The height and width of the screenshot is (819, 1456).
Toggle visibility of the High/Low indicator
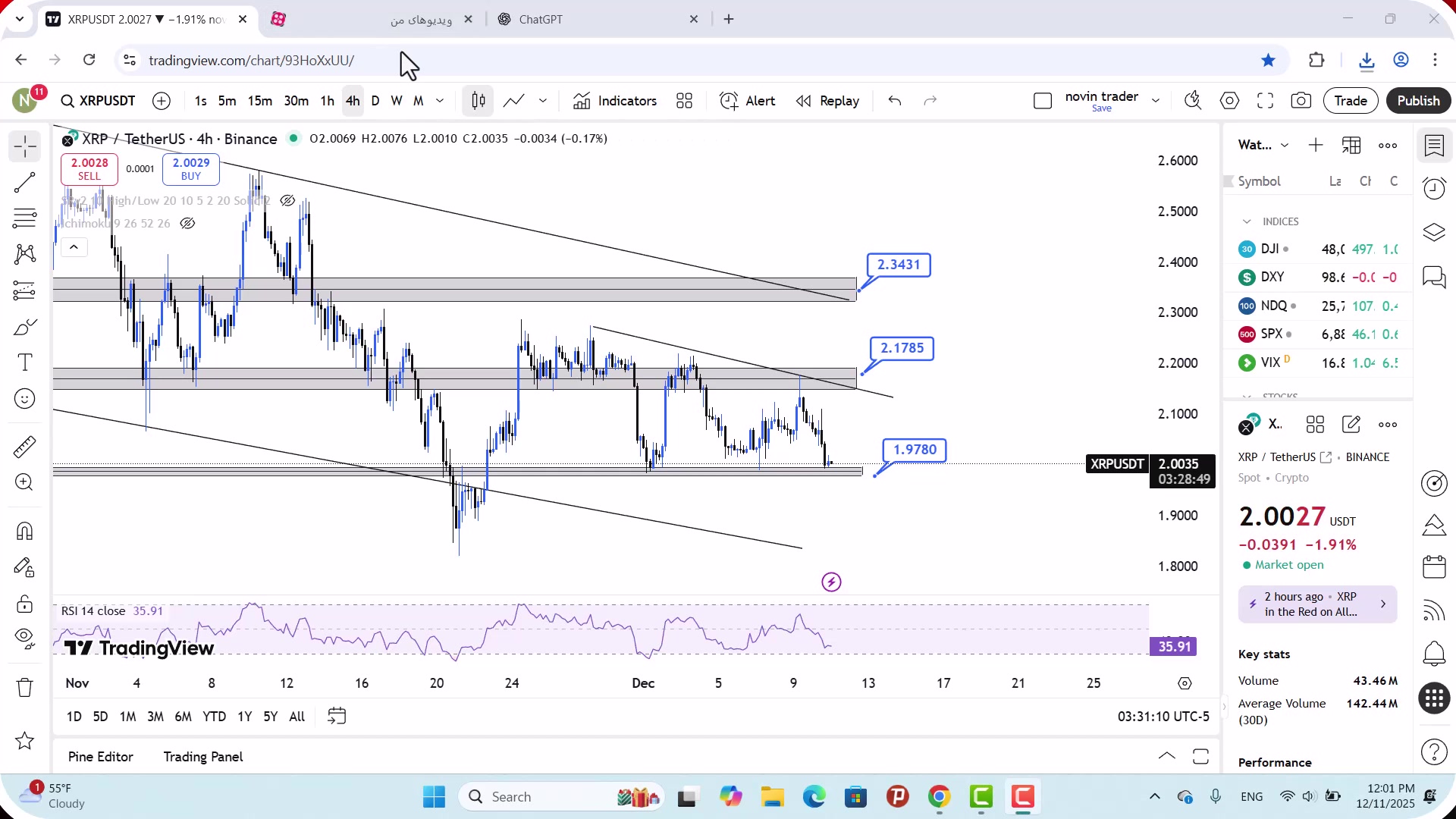[287, 201]
